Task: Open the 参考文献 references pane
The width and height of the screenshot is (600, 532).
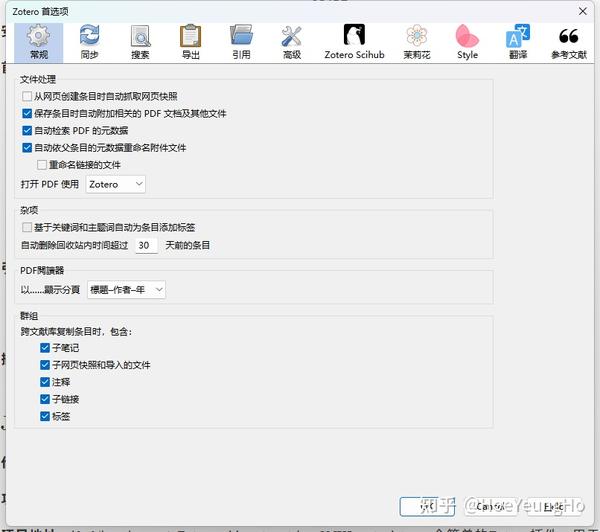Action: click(x=569, y=42)
